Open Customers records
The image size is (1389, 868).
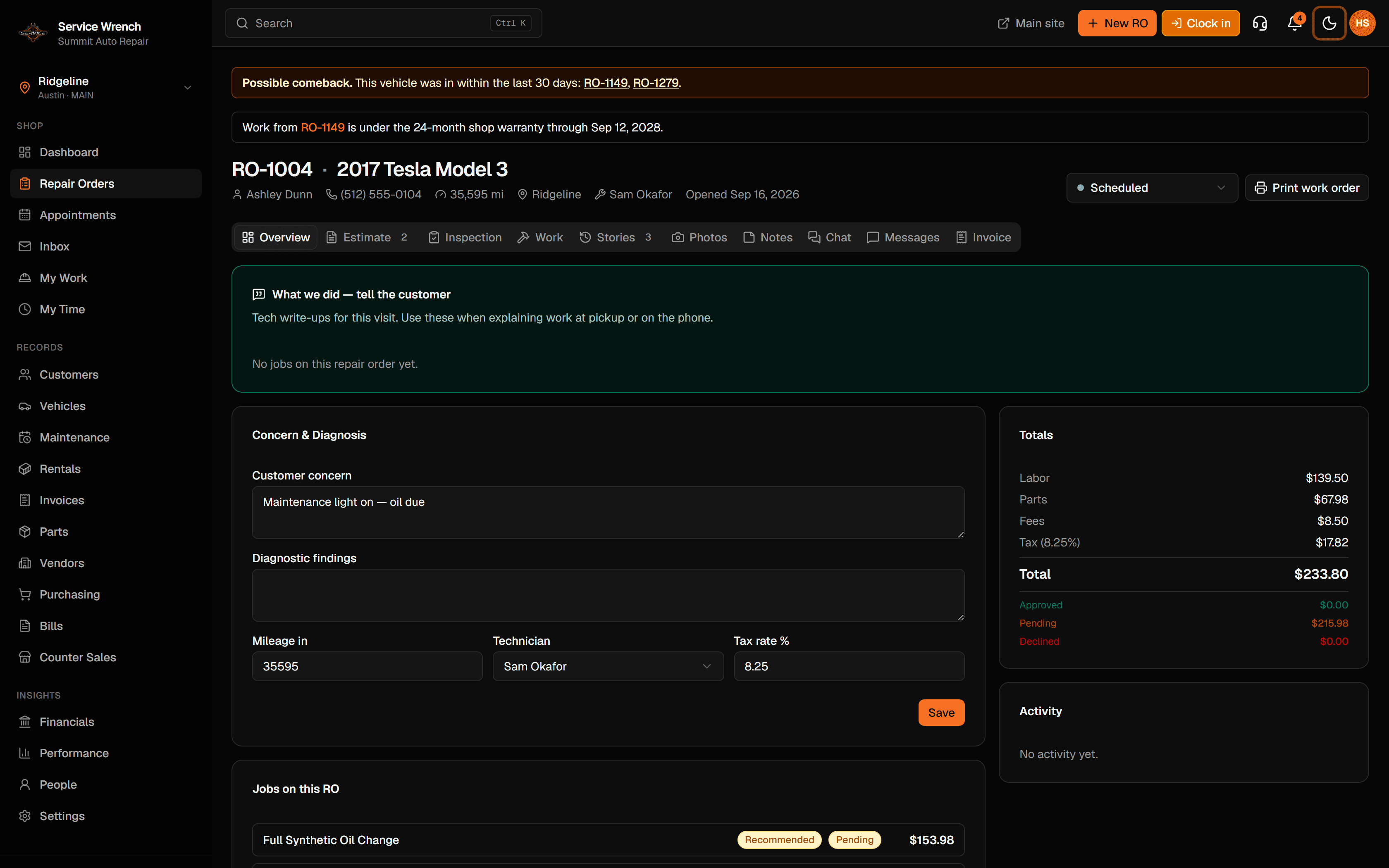pos(105,375)
